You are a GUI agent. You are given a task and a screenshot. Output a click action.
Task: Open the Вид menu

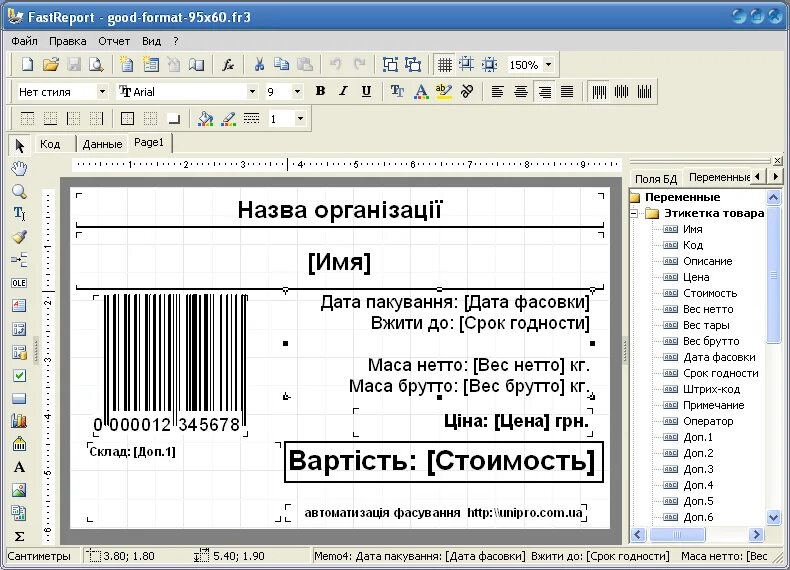tap(151, 41)
